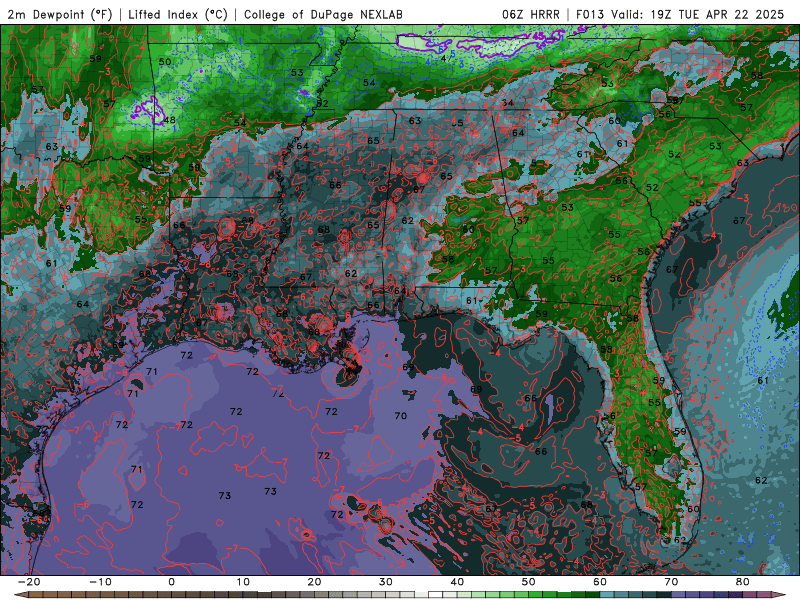Image resolution: width=800 pixels, height=600 pixels.
Task: Click the 80 colorbar scale label
Action: click(743, 582)
